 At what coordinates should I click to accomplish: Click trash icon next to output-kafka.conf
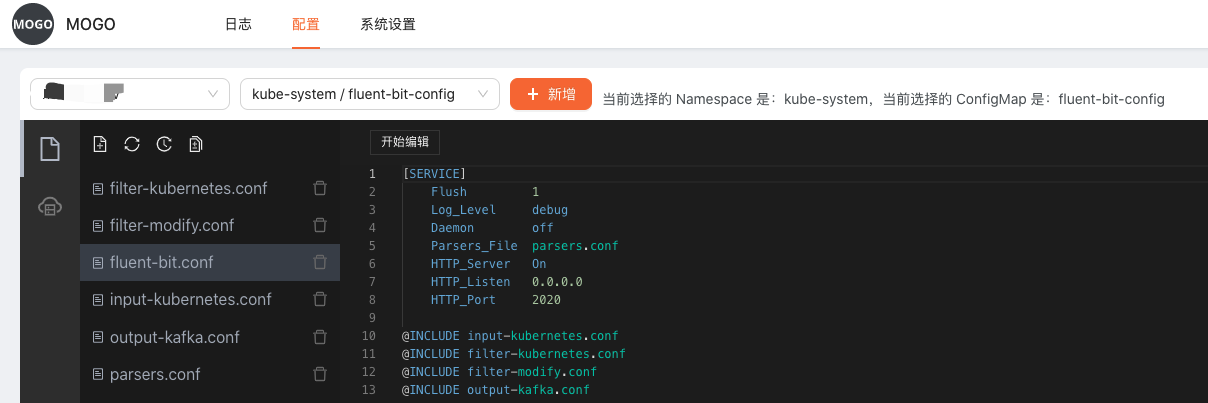[x=320, y=337]
